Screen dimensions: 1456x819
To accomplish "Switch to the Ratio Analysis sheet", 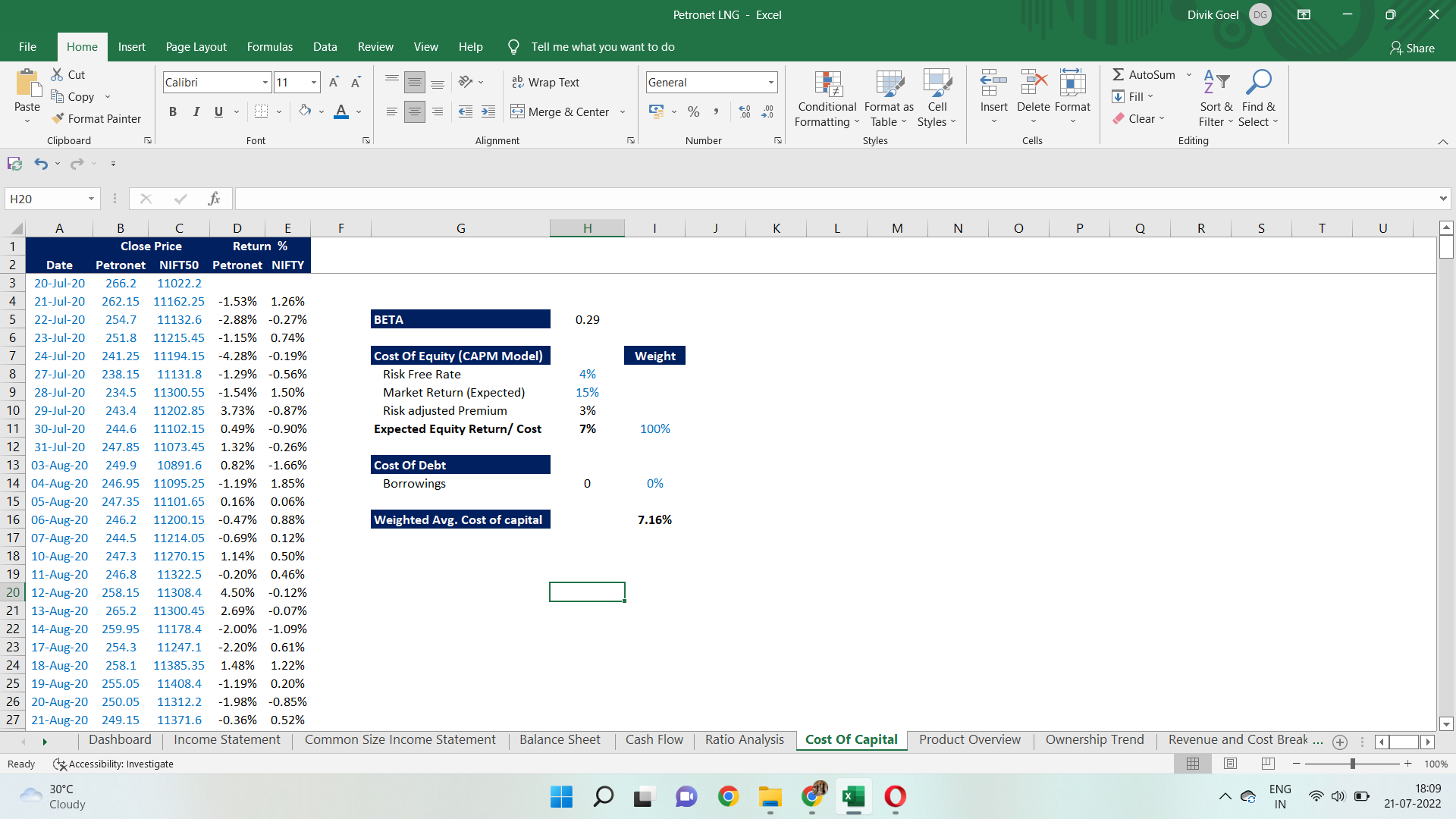I will [744, 740].
